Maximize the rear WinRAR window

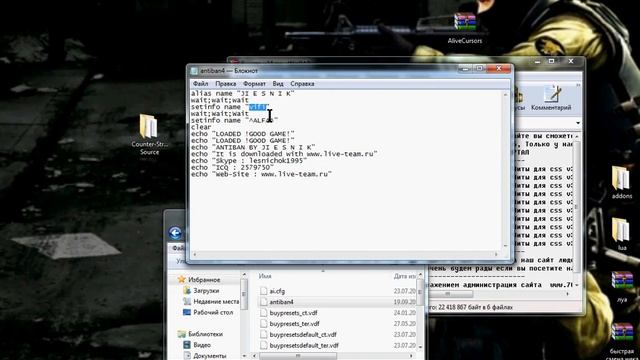pos(551,61)
